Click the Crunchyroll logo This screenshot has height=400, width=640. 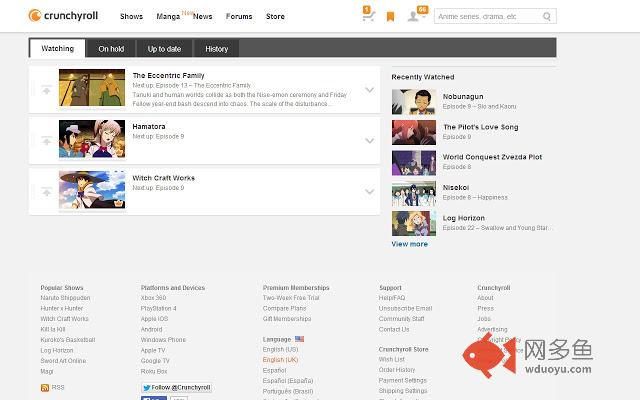click(63, 16)
